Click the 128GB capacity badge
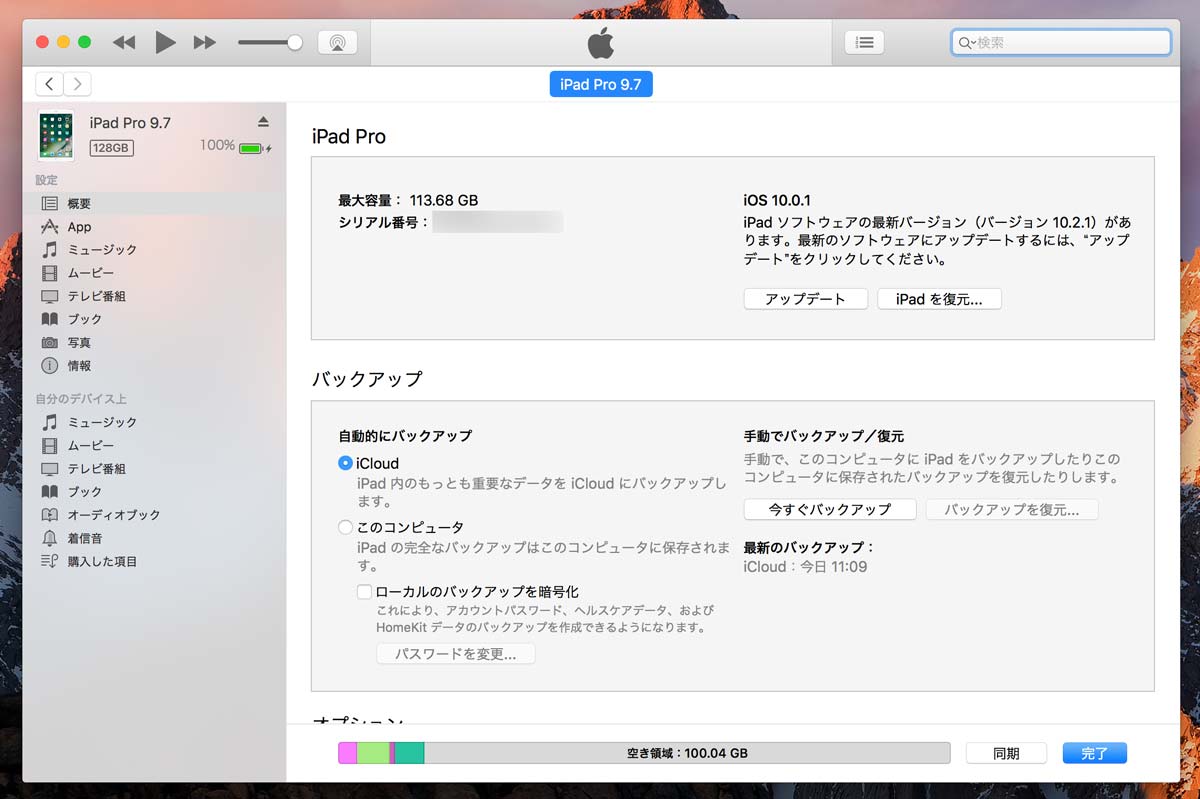Viewport: 1200px width, 799px height. pyautogui.click(x=111, y=148)
